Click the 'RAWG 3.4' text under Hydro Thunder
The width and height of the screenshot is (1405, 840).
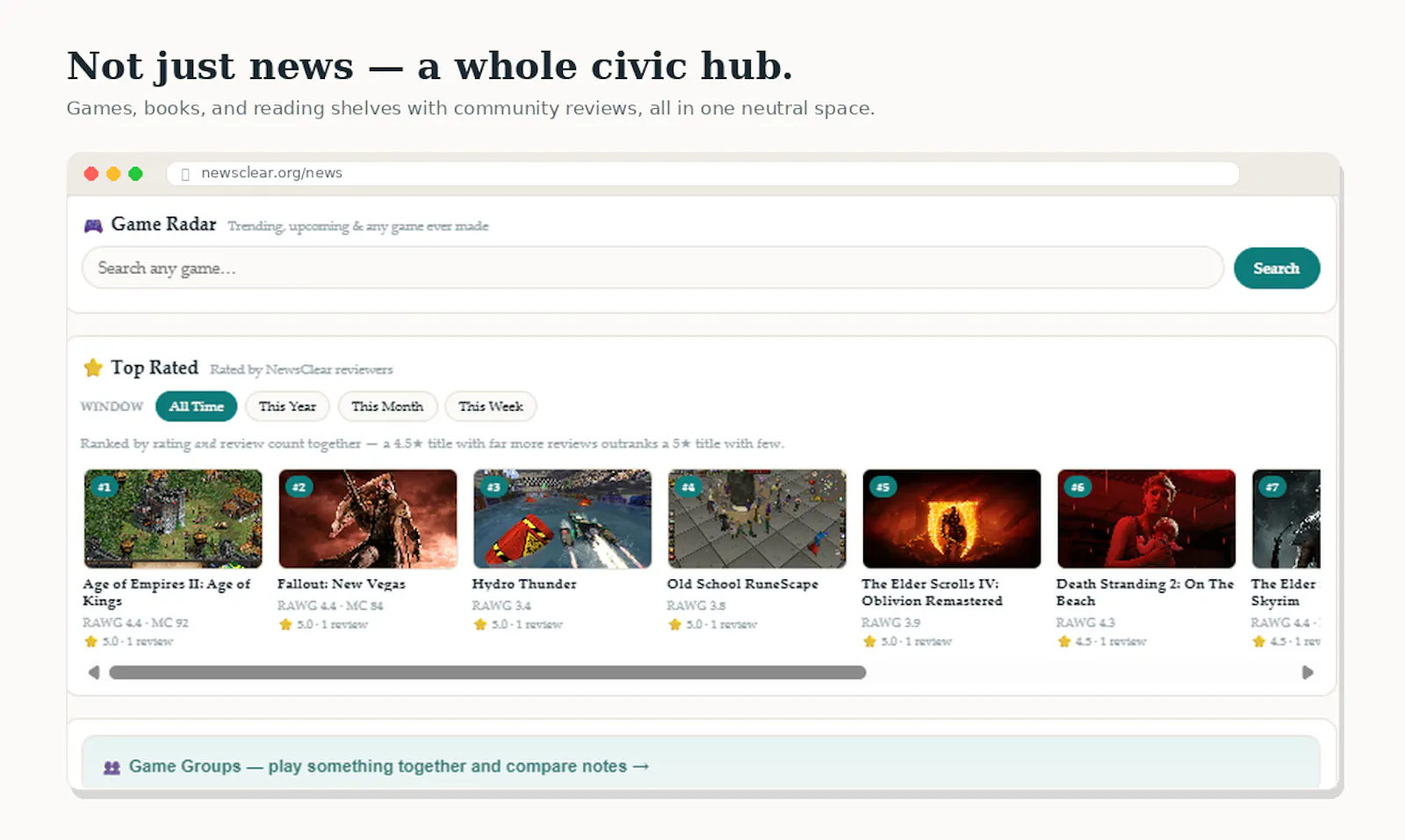[501, 606]
